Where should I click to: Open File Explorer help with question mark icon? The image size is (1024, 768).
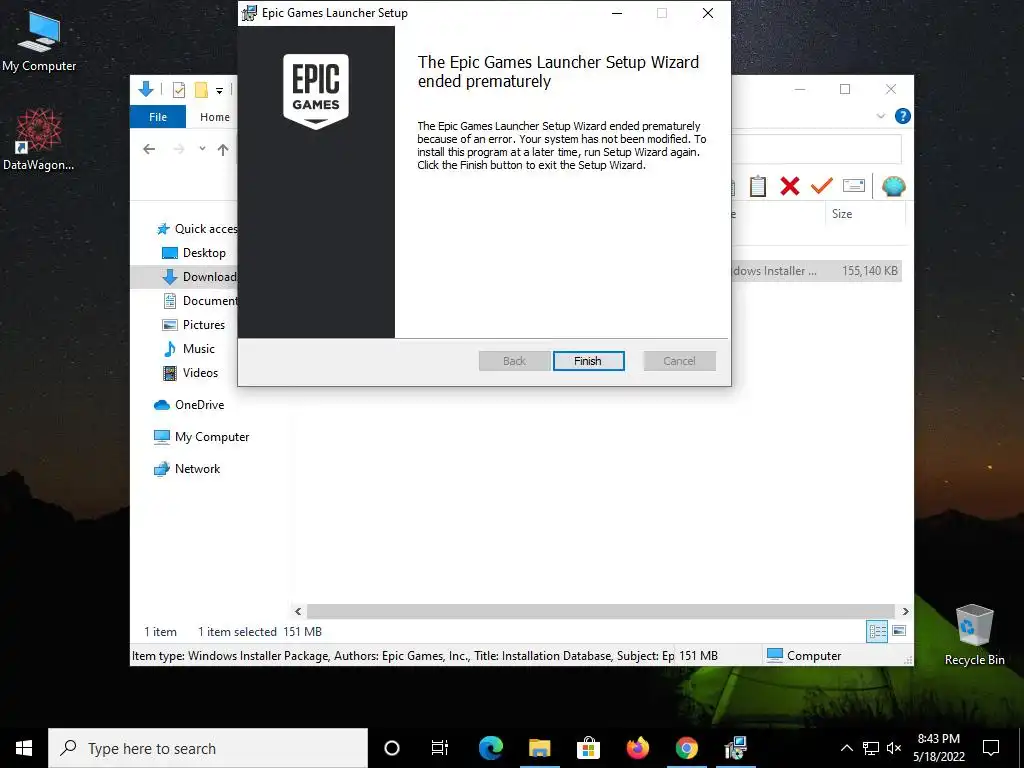tap(903, 116)
